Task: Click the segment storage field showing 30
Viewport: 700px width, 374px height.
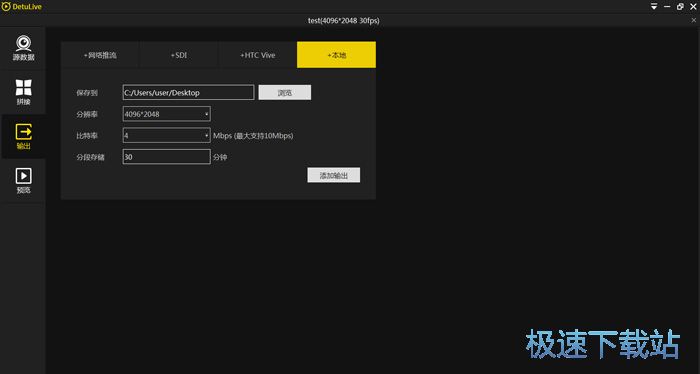Action: pos(167,157)
